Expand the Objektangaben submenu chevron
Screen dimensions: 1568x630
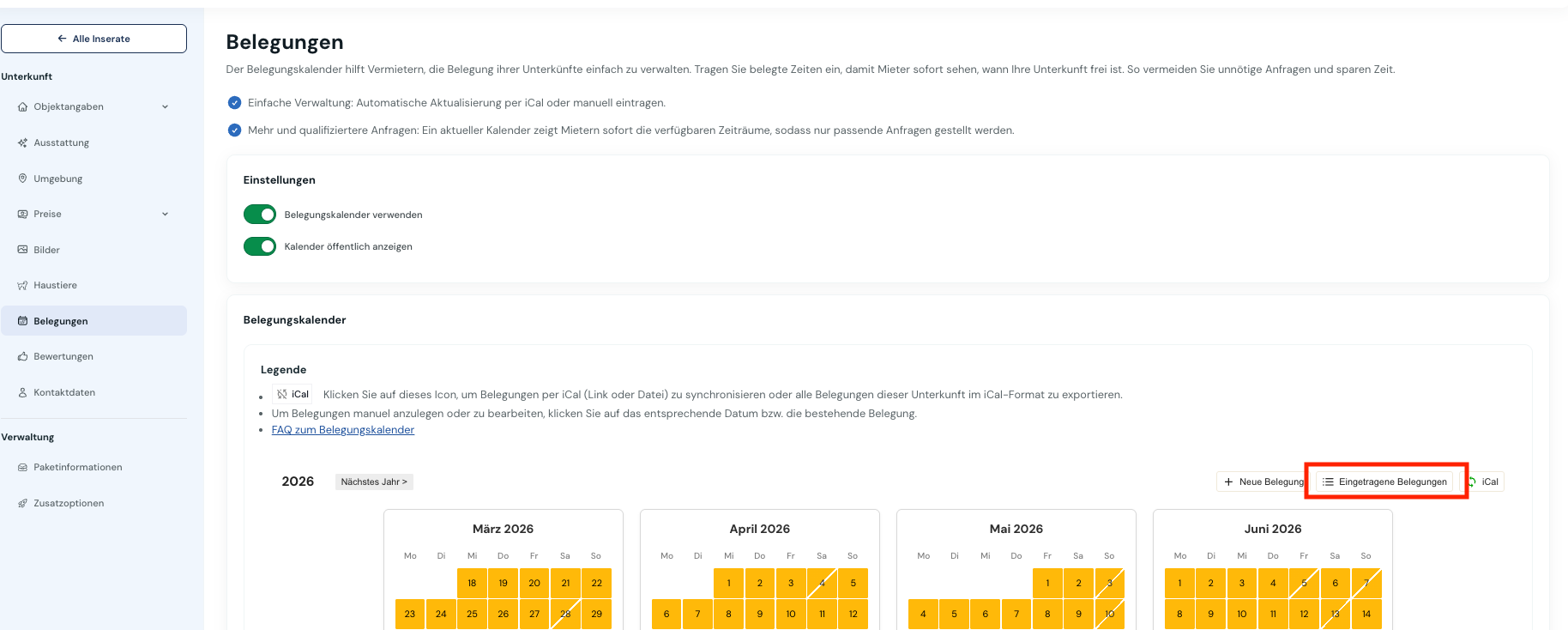click(x=166, y=107)
